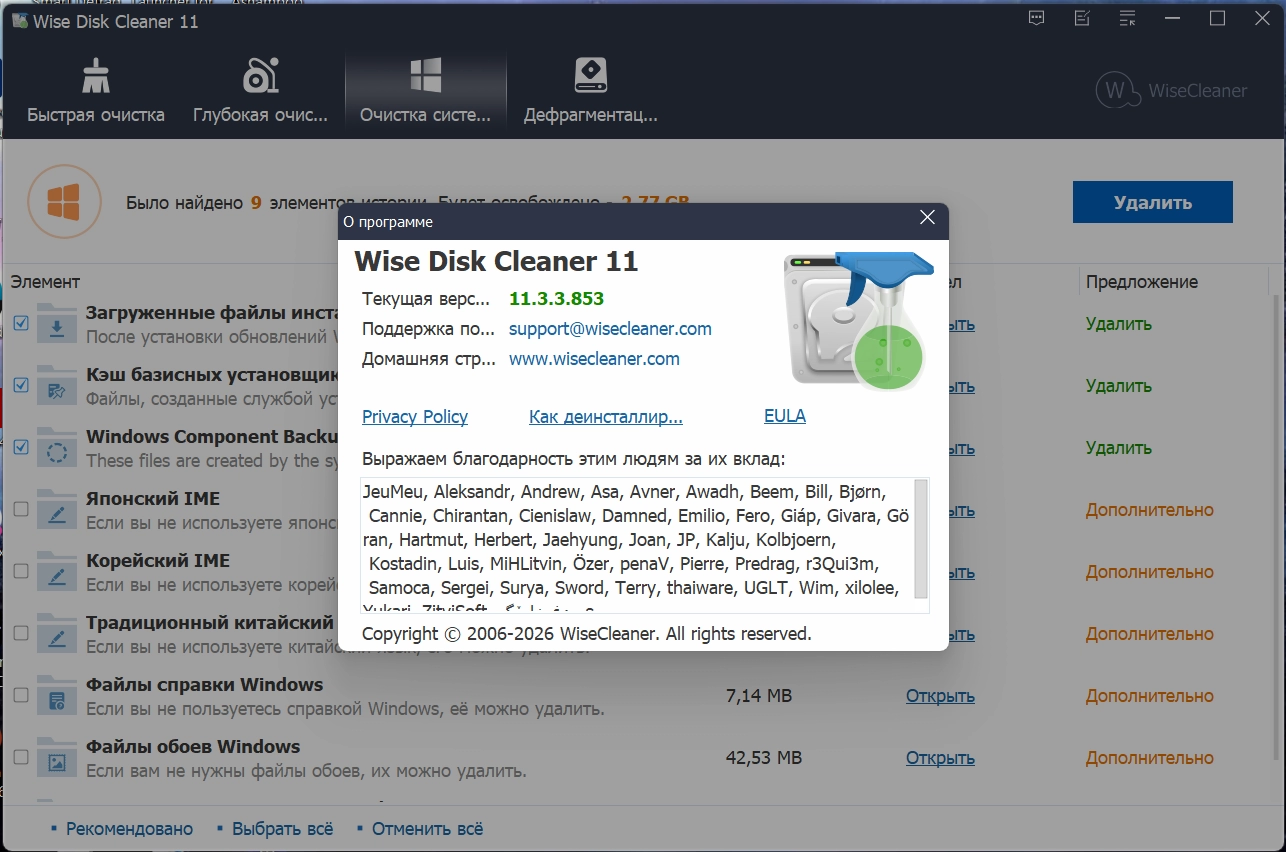
Task: Open the main menu list icon
Action: 1128,18
